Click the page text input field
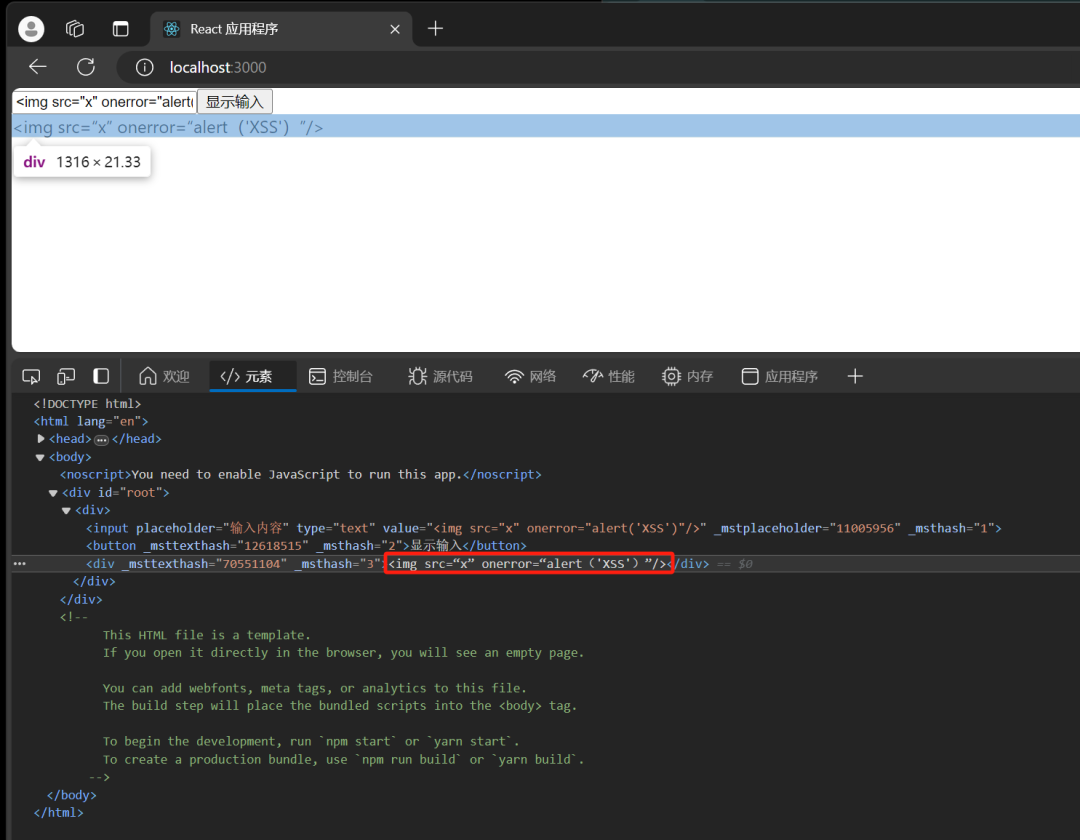This screenshot has height=840, width=1080. [x=105, y=102]
